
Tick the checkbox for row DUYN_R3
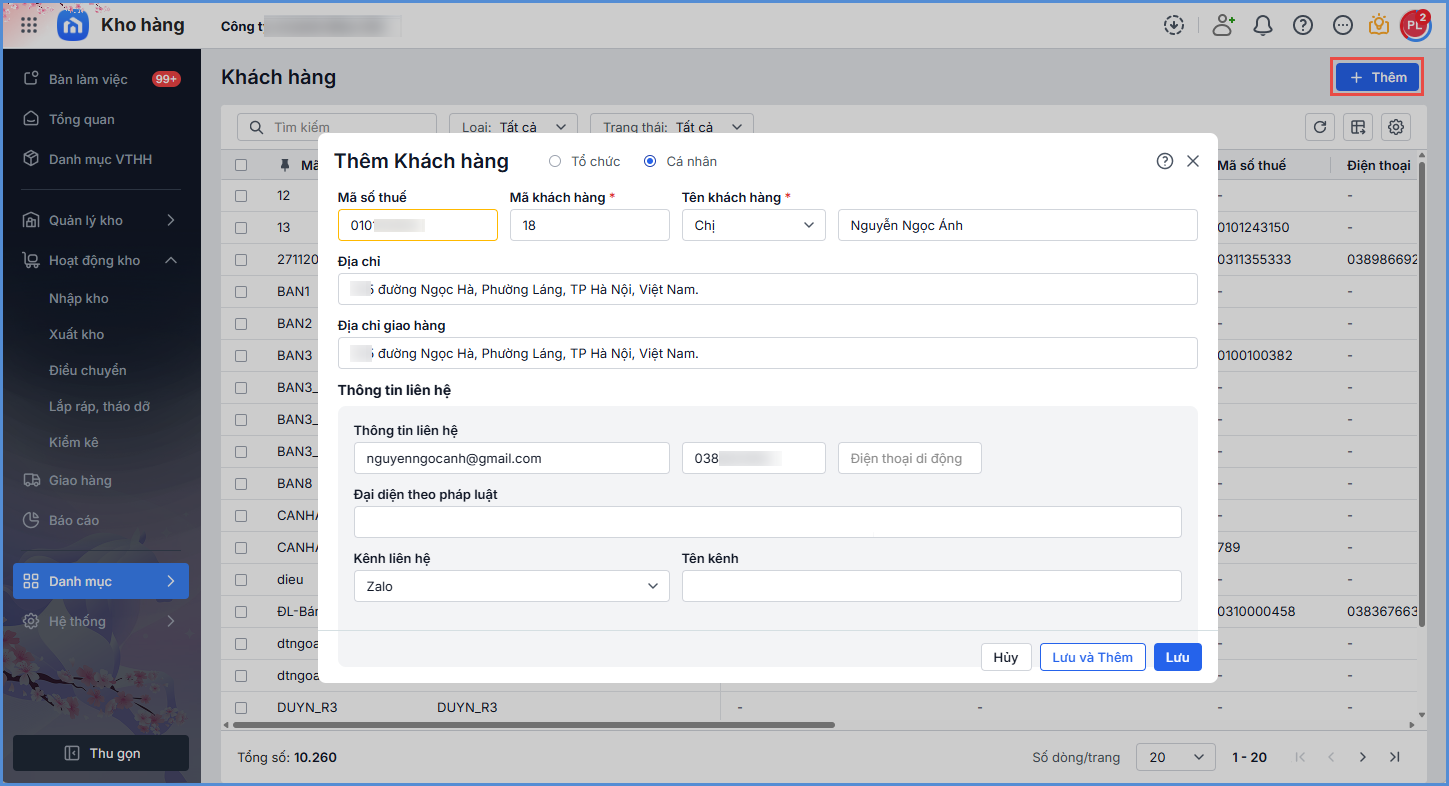pos(241,707)
